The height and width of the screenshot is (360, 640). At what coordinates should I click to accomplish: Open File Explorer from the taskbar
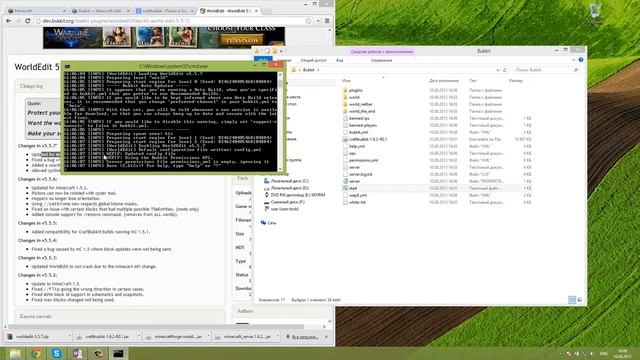(15, 353)
